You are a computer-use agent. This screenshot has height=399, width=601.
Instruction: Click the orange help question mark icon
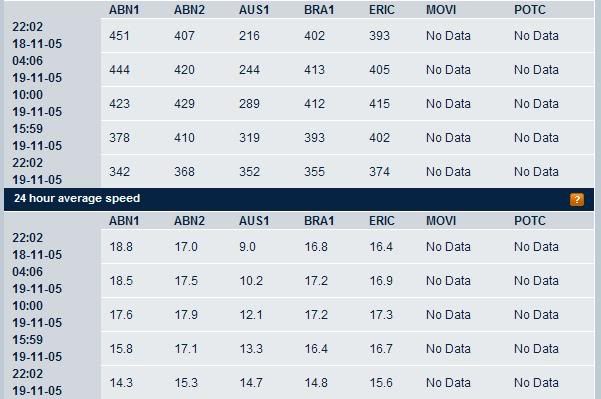tap(577, 199)
